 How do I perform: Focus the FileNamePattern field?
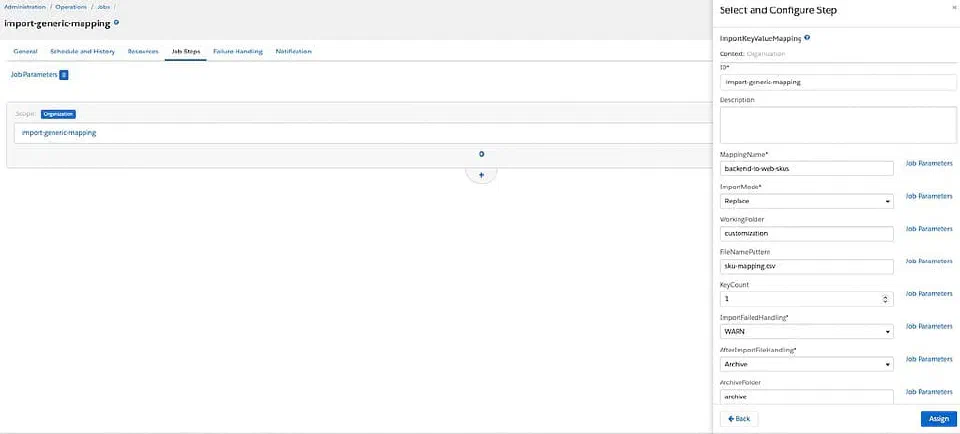806,266
